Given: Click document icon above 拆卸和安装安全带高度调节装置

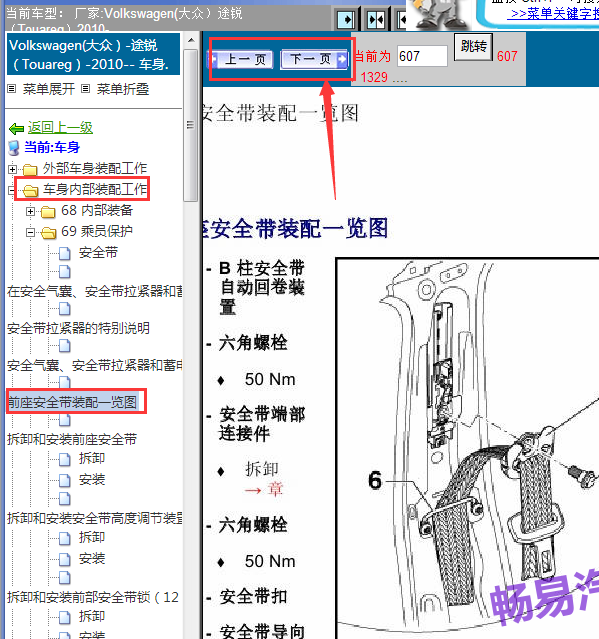Looking at the screenshot, I should (64, 498).
